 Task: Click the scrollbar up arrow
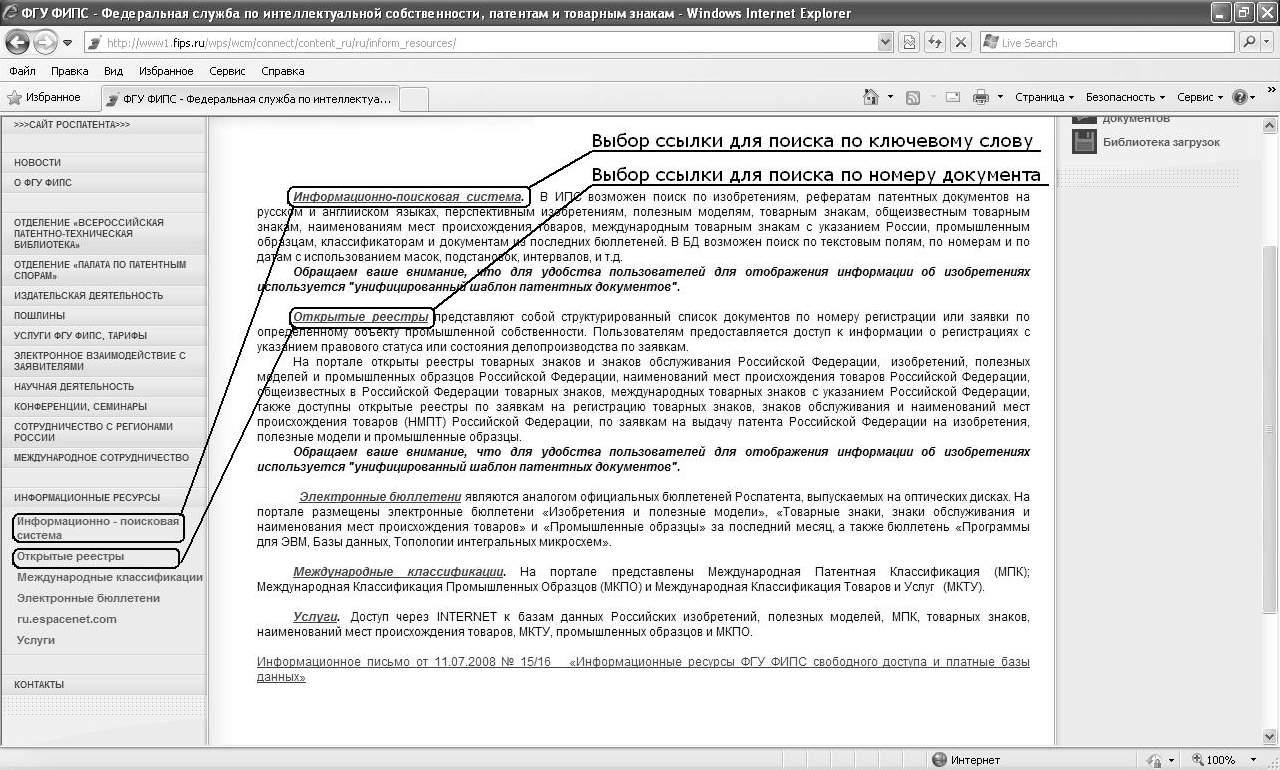click(x=1270, y=126)
